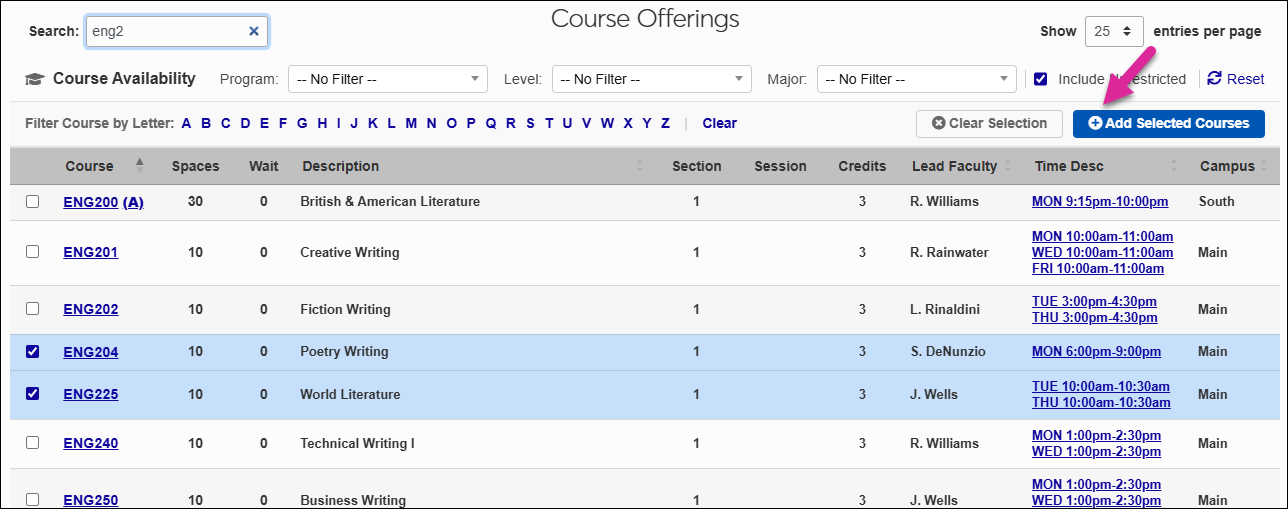Viewport: 1288px width, 509px height.
Task: Filter courses by letter S
Action: (x=530, y=123)
